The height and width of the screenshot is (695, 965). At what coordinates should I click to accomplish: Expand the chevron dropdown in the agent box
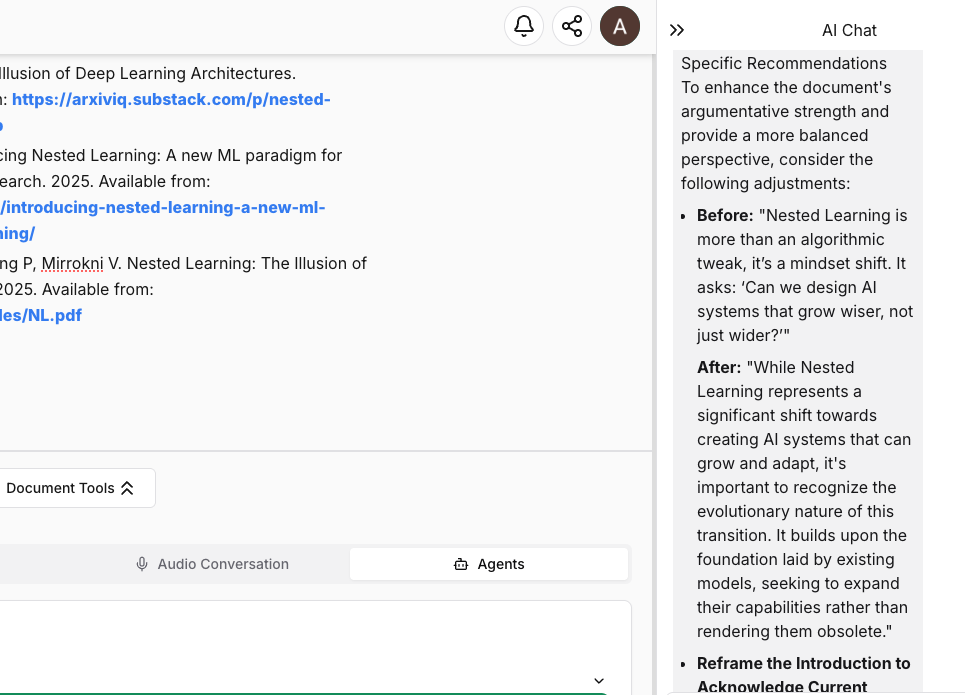(599, 681)
